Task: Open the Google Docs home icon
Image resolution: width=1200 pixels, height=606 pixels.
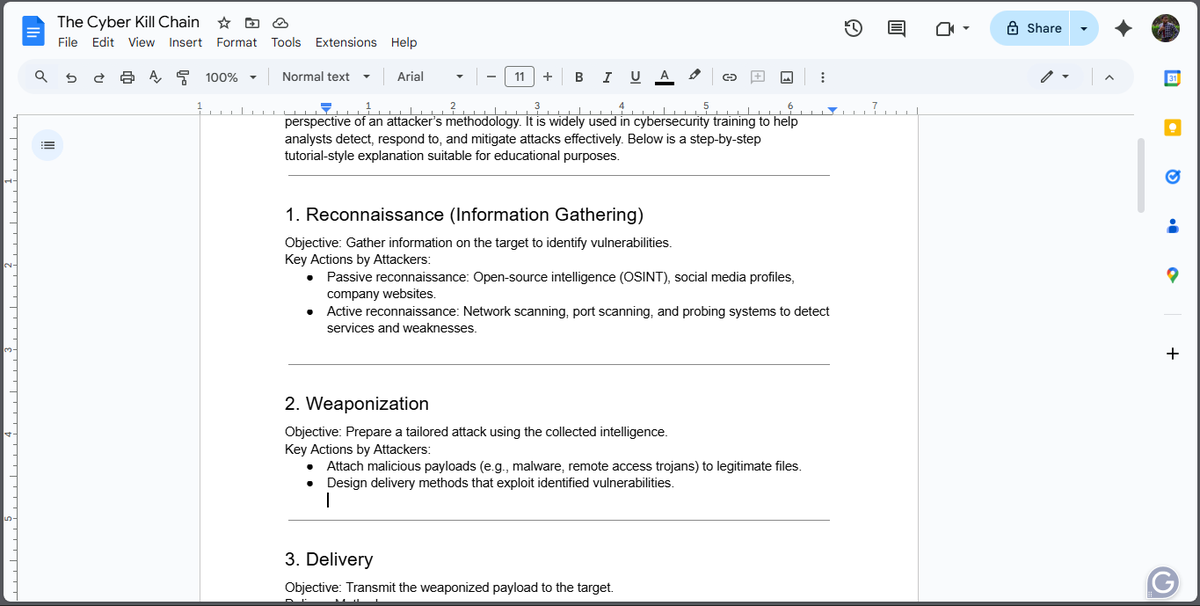Action: [x=34, y=31]
